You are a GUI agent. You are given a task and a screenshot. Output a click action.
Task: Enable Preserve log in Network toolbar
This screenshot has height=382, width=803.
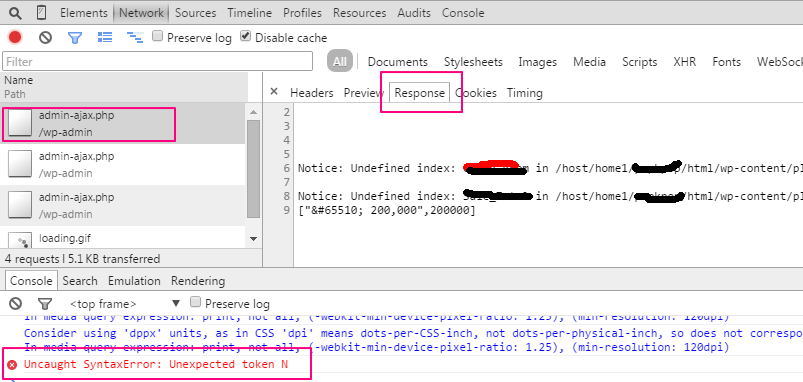pos(158,36)
